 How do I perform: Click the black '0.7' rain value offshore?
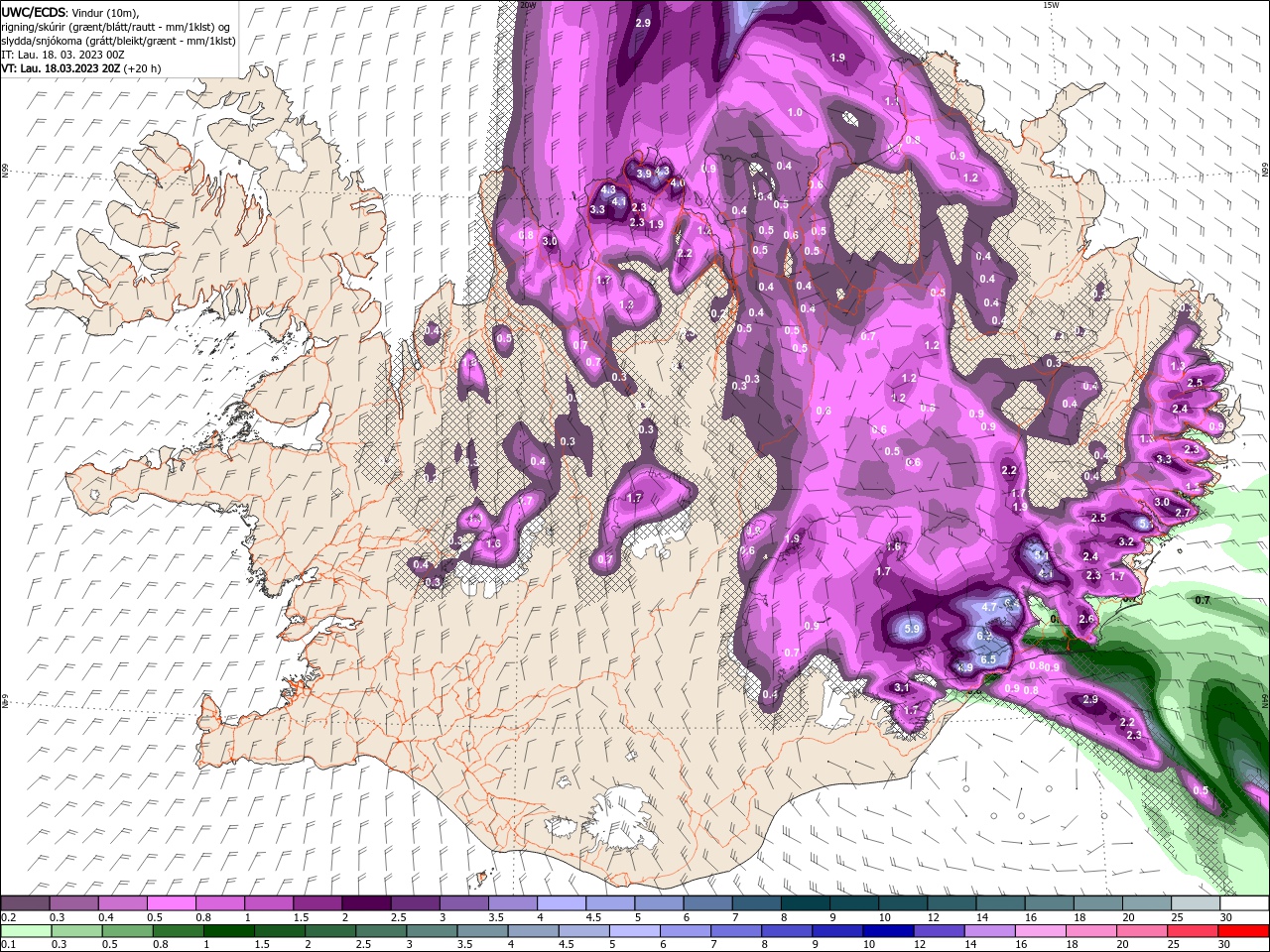click(1203, 600)
